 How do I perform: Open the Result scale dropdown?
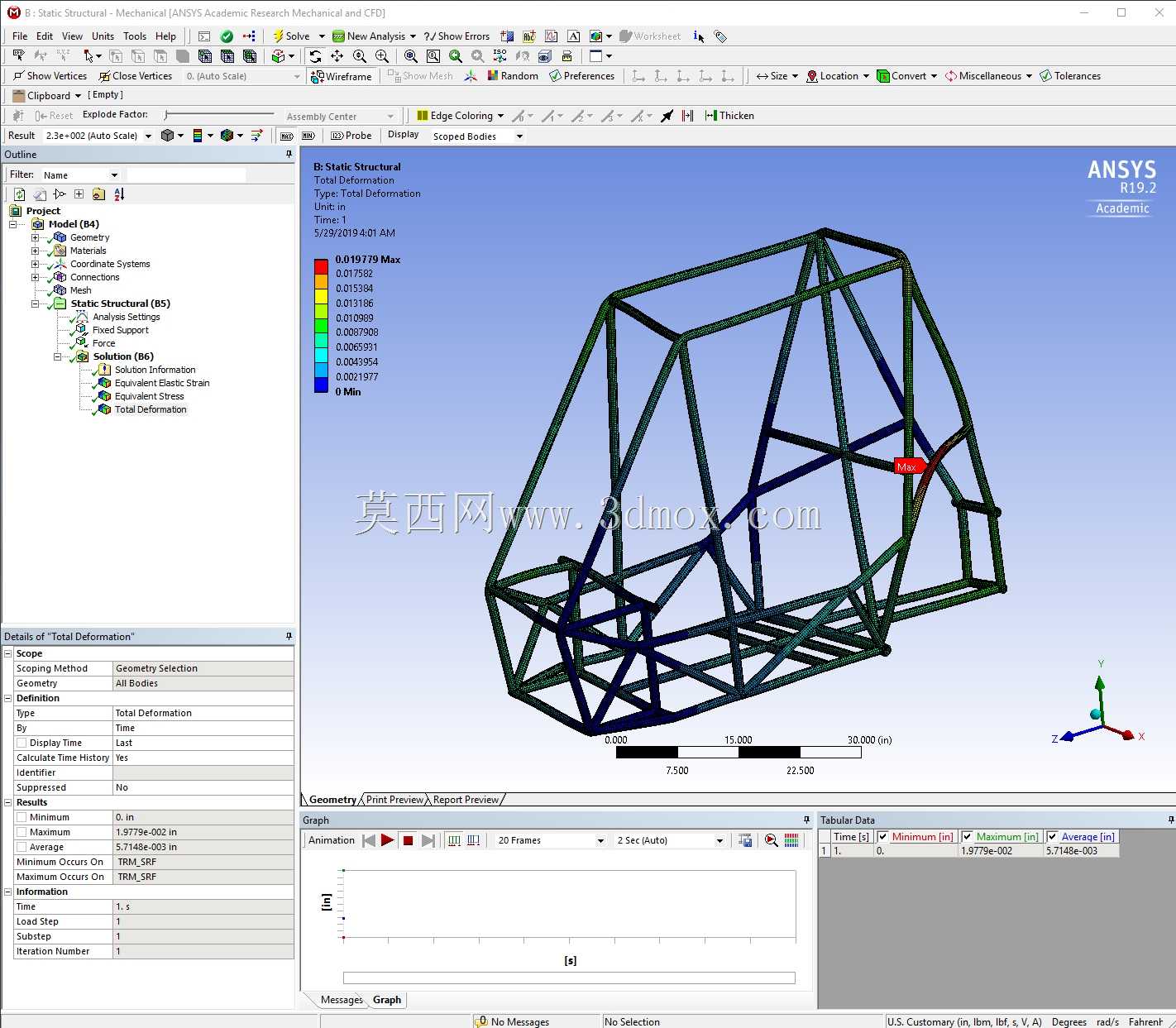point(148,136)
